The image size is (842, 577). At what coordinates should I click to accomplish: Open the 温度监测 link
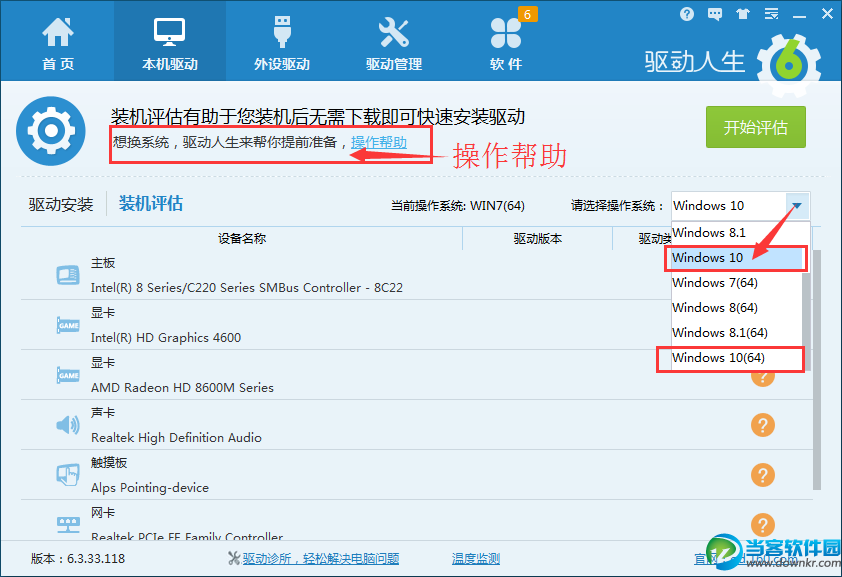pyautogui.click(x=476, y=559)
